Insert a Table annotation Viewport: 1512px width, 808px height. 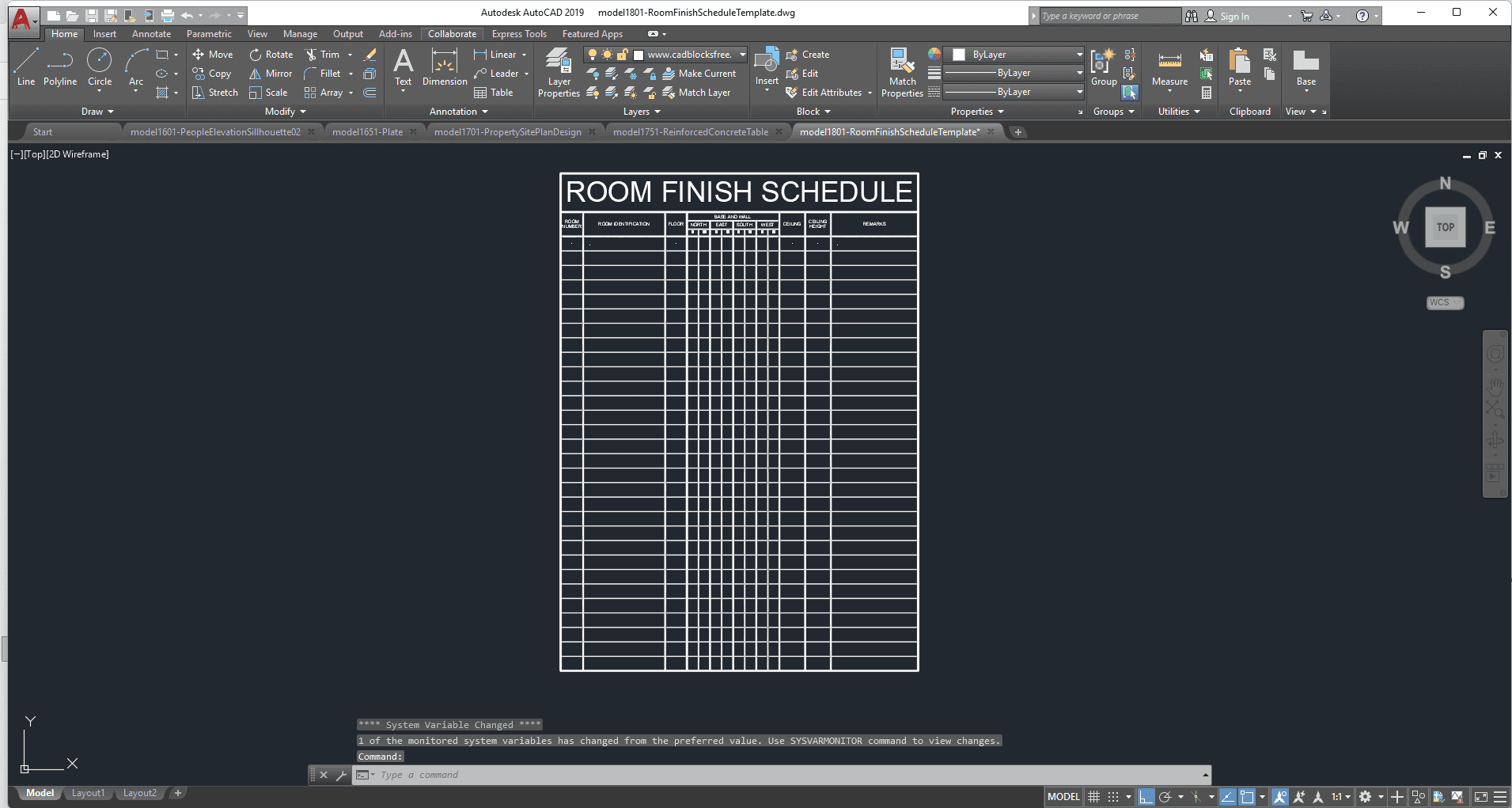pyautogui.click(x=493, y=93)
